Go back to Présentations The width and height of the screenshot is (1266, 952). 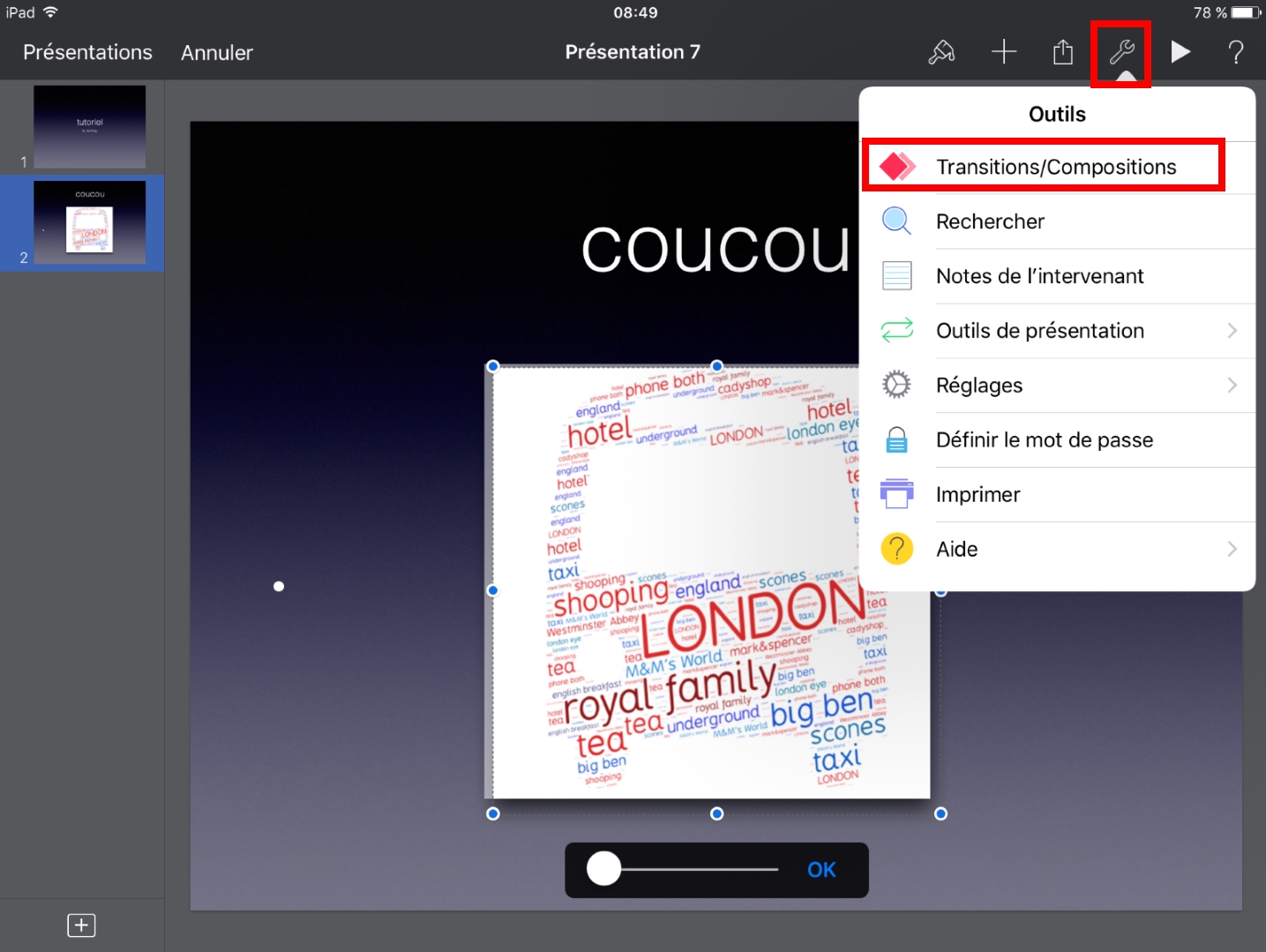[x=87, y=53]
